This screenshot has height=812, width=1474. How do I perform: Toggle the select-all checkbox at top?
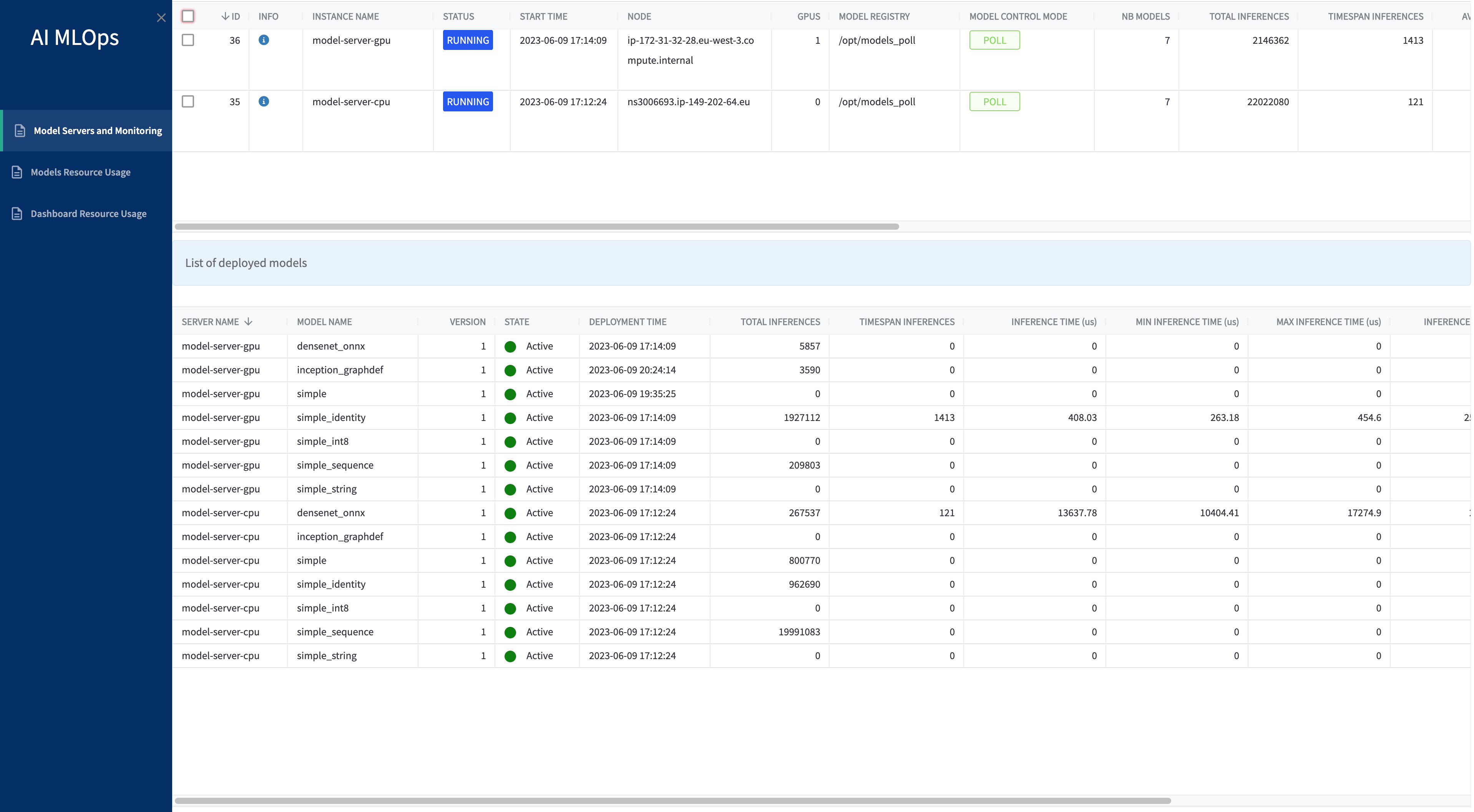click(188, 15)
